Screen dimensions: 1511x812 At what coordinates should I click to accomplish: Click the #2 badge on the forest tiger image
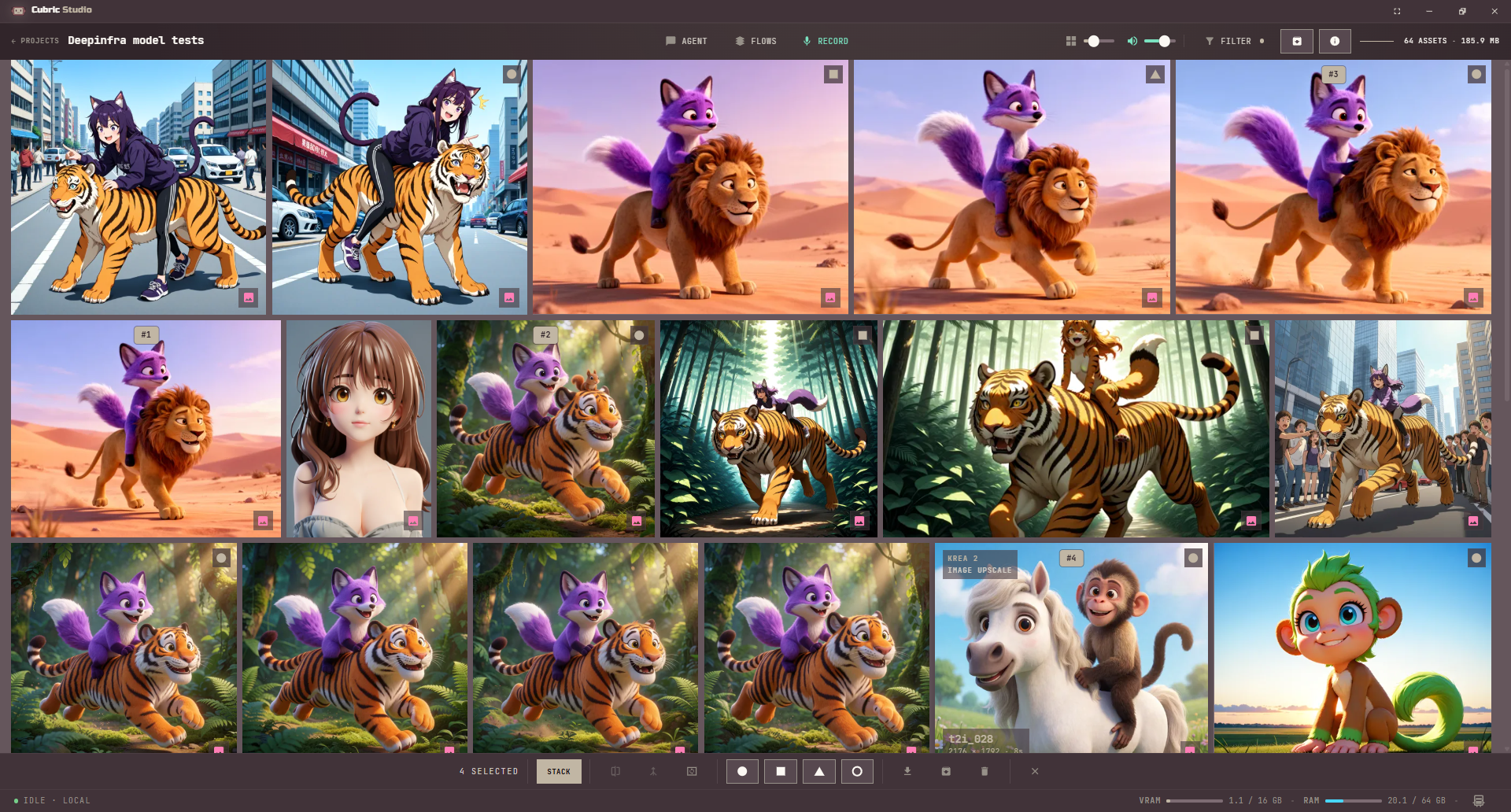545,334
